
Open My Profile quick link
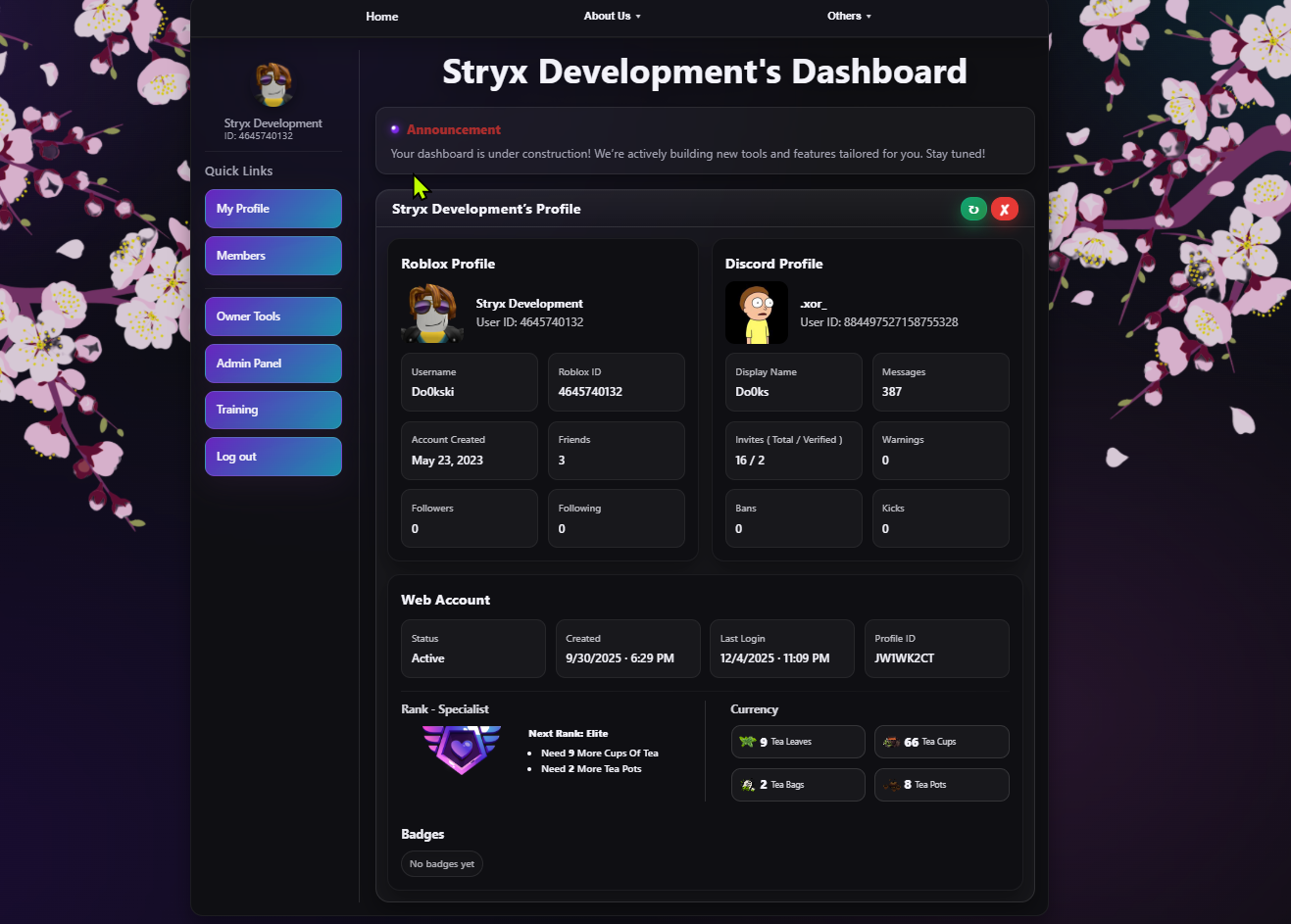(273, 209)
